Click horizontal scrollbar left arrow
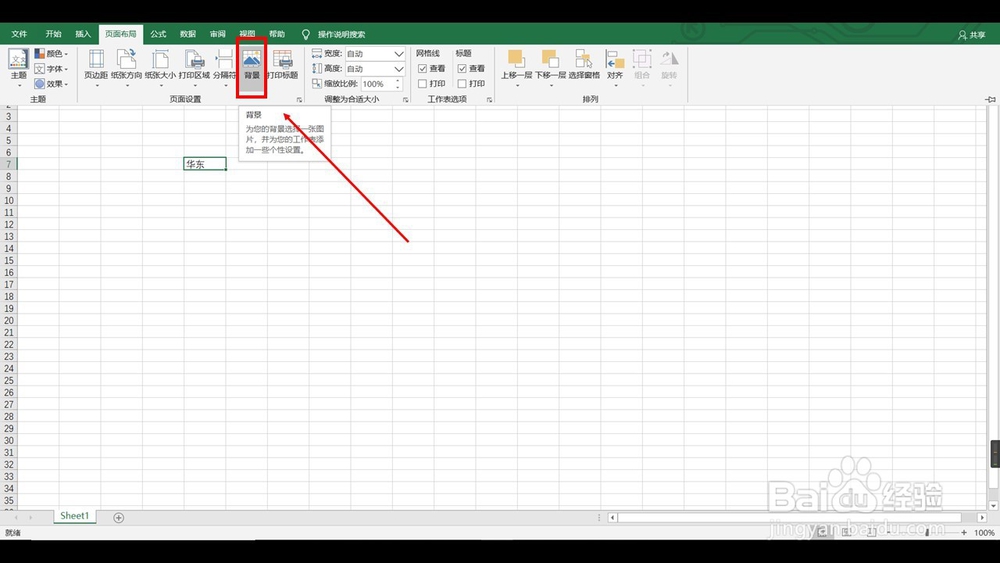 click(x=612, y=518)
